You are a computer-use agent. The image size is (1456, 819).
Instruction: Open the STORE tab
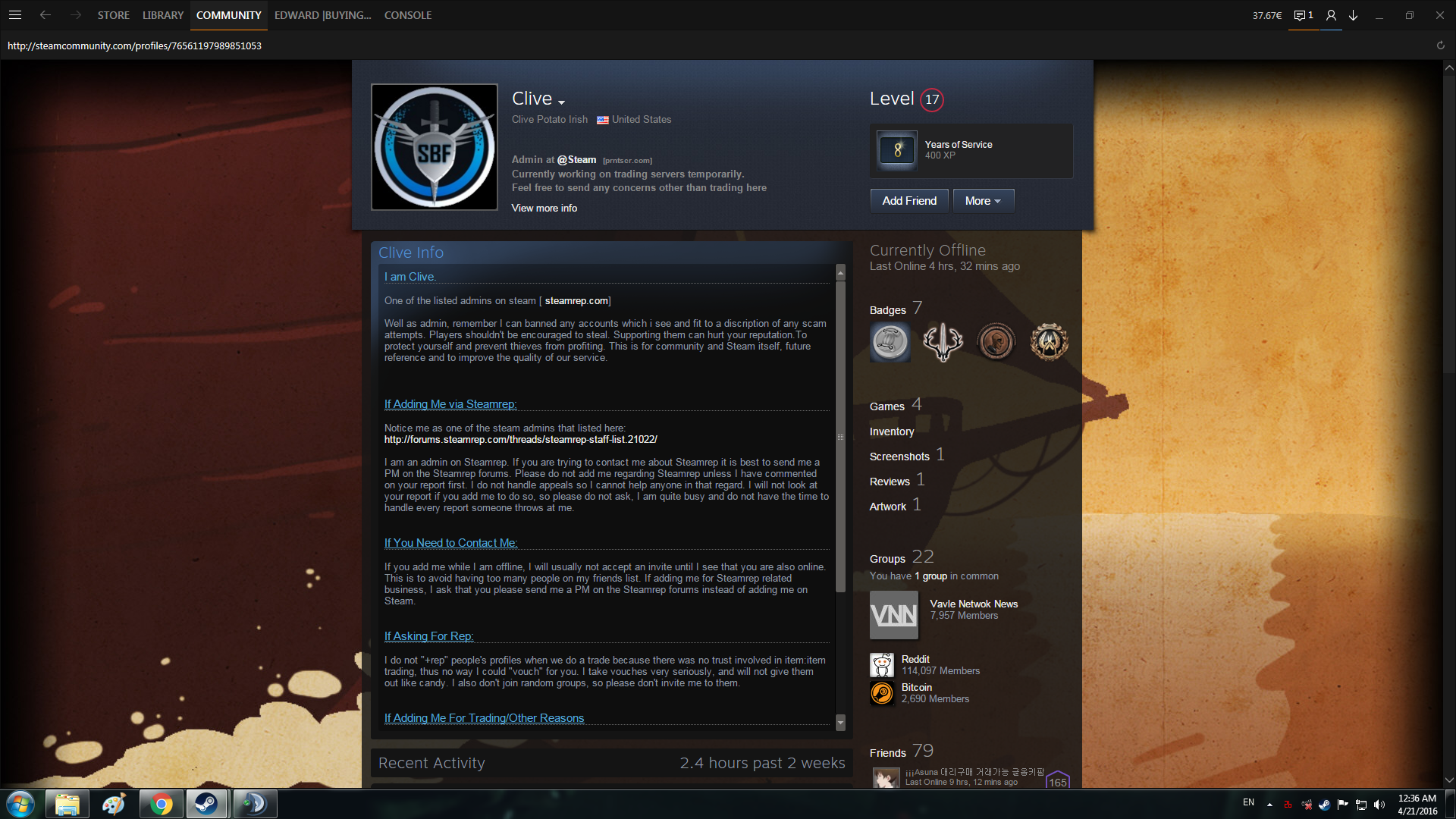113,15
